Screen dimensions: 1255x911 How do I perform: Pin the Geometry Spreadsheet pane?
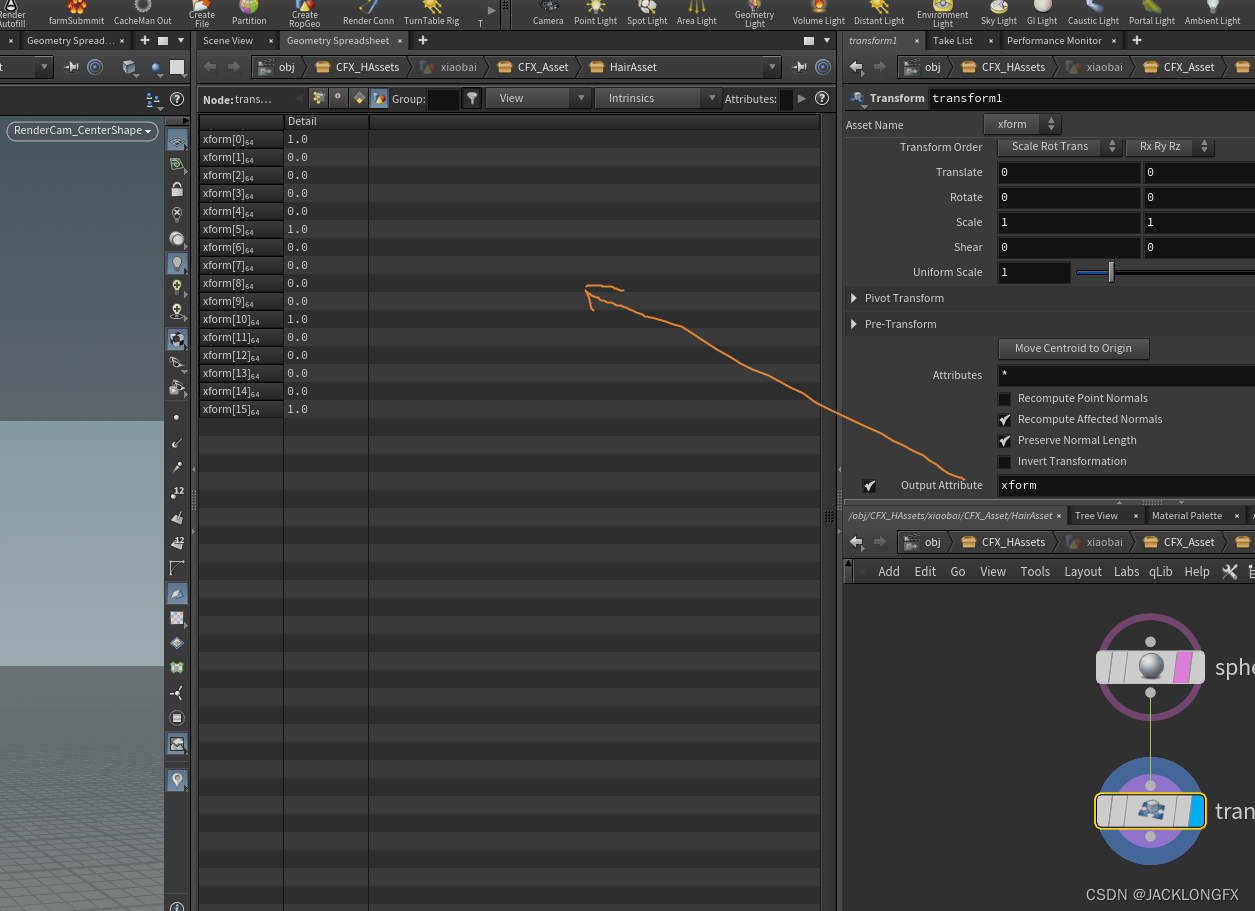pyautogui.click(x=799, y=67)
